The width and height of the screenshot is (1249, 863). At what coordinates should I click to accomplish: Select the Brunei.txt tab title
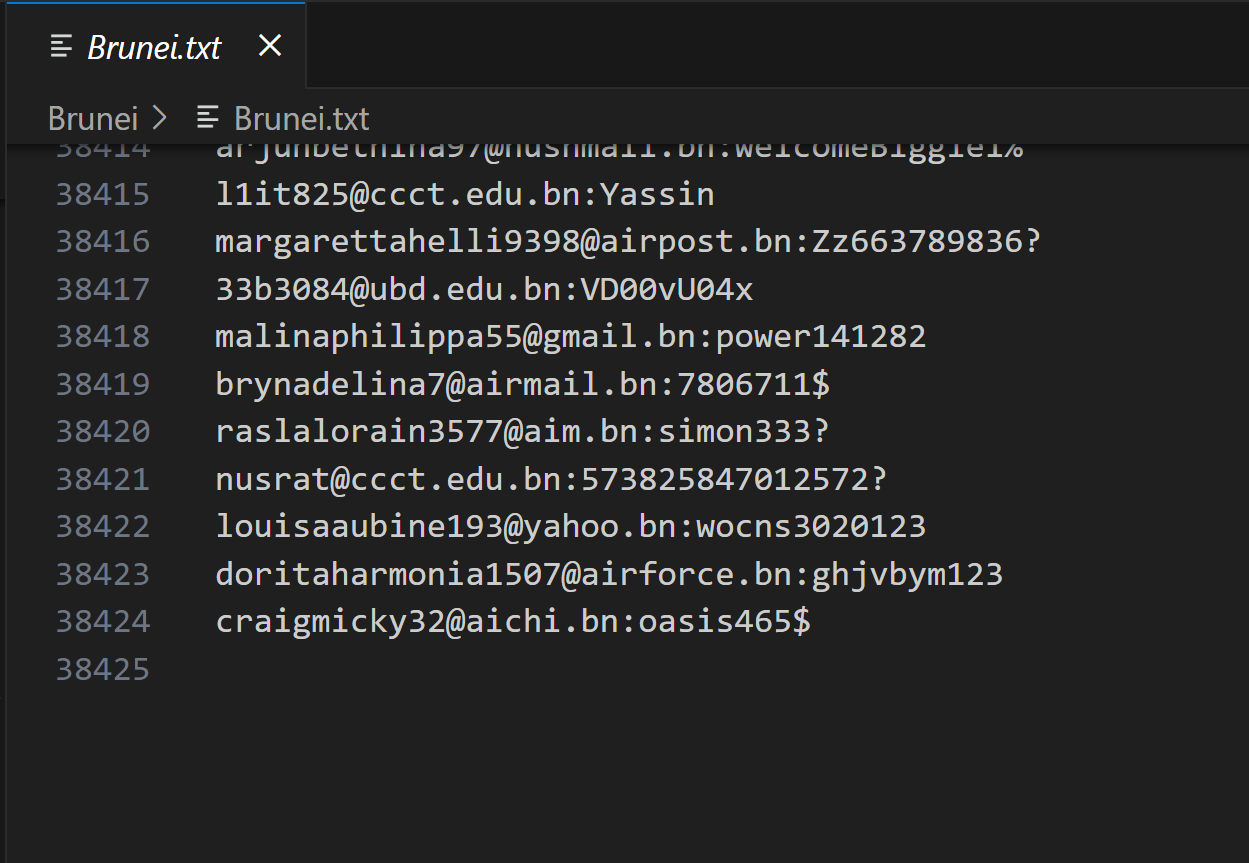point(154,47)
